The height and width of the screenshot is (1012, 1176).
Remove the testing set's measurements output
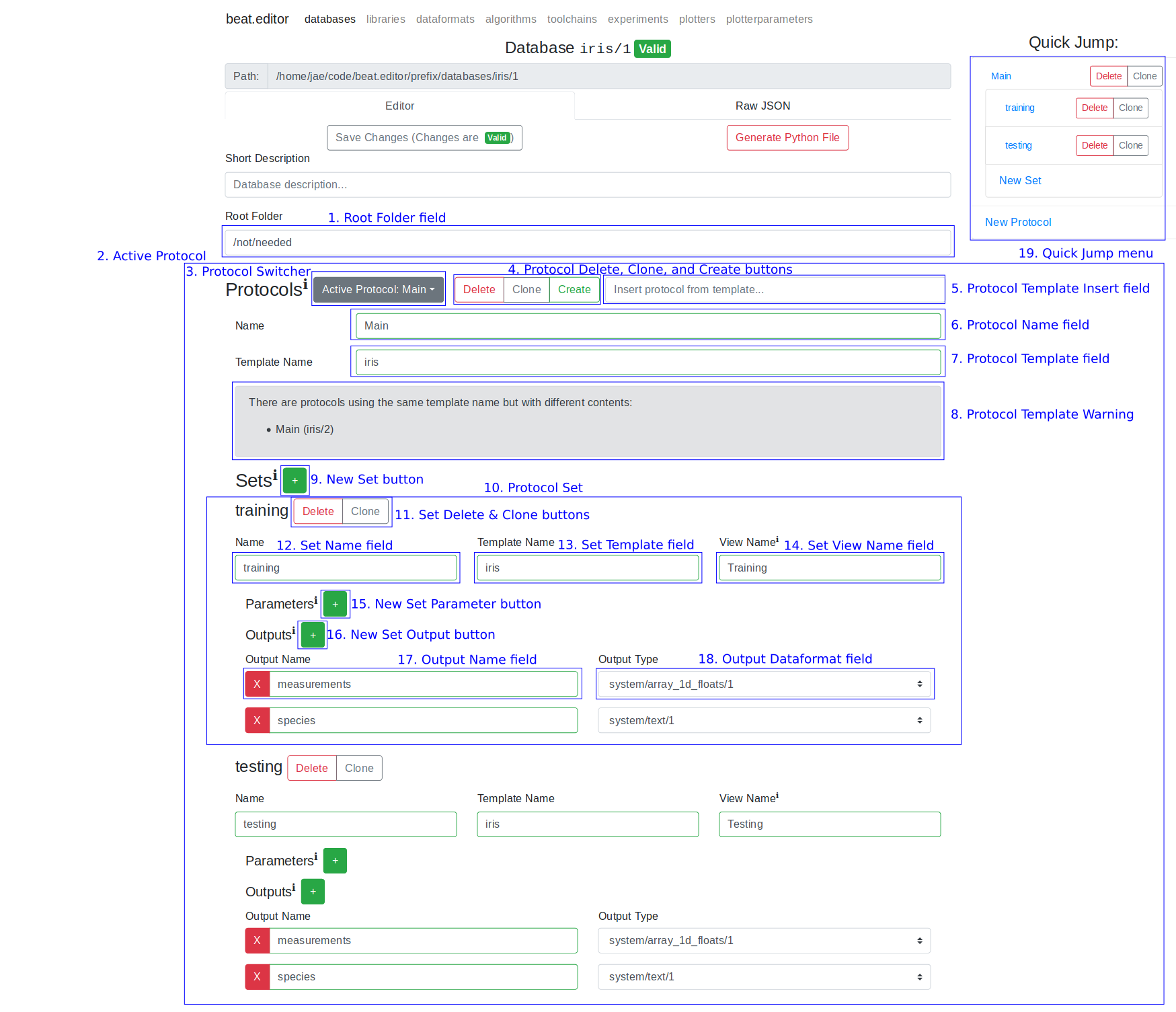pyautogui.click(x=257, y=940)
